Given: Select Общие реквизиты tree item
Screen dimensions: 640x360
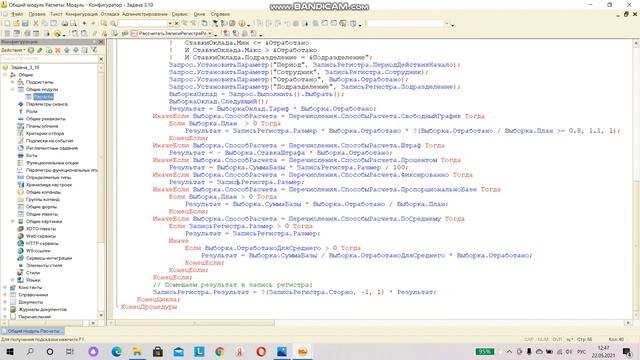Looking at the screenshot, I should [x=45, y=119].
